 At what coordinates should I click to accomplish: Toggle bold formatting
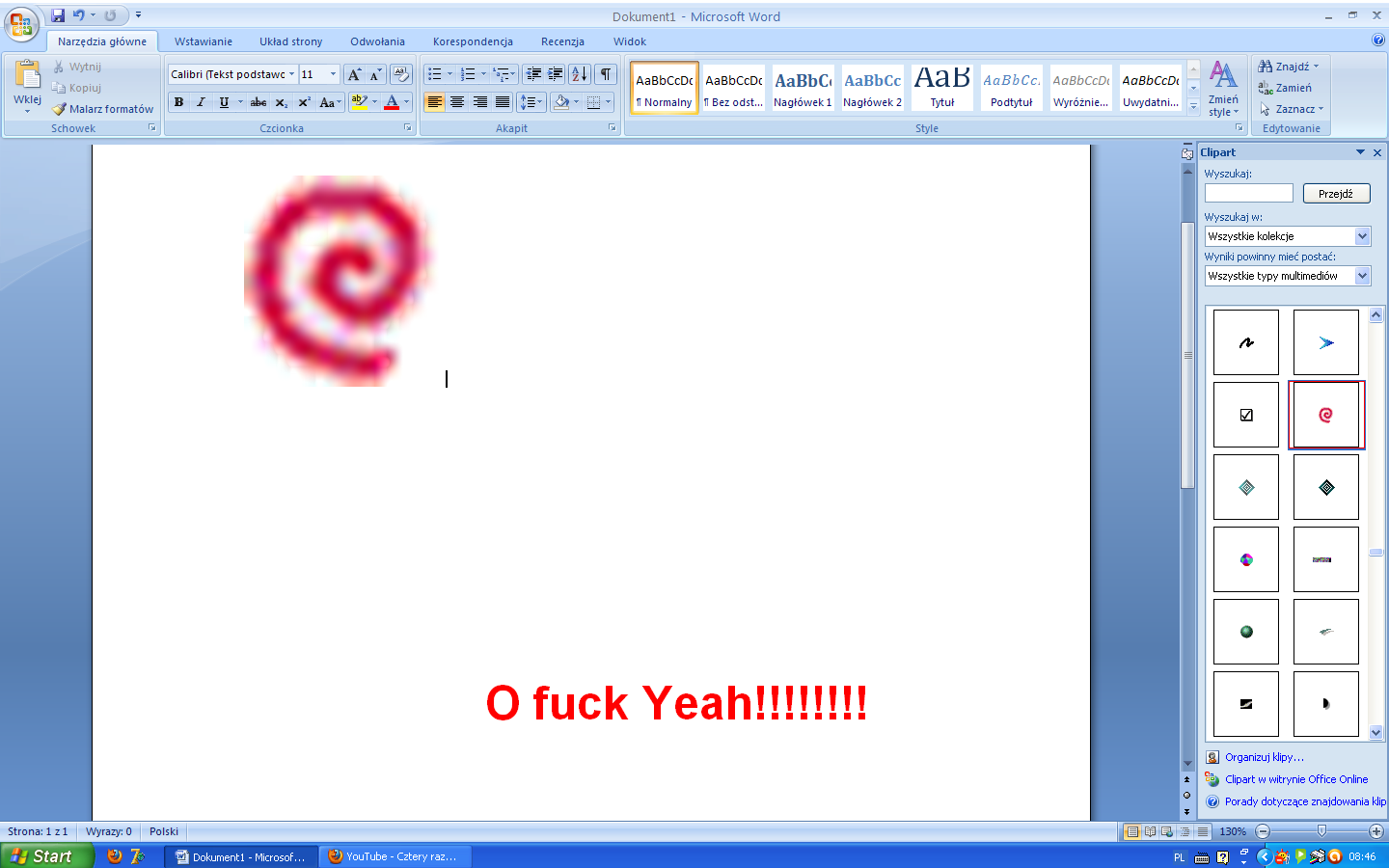click(x=178, y=102)
